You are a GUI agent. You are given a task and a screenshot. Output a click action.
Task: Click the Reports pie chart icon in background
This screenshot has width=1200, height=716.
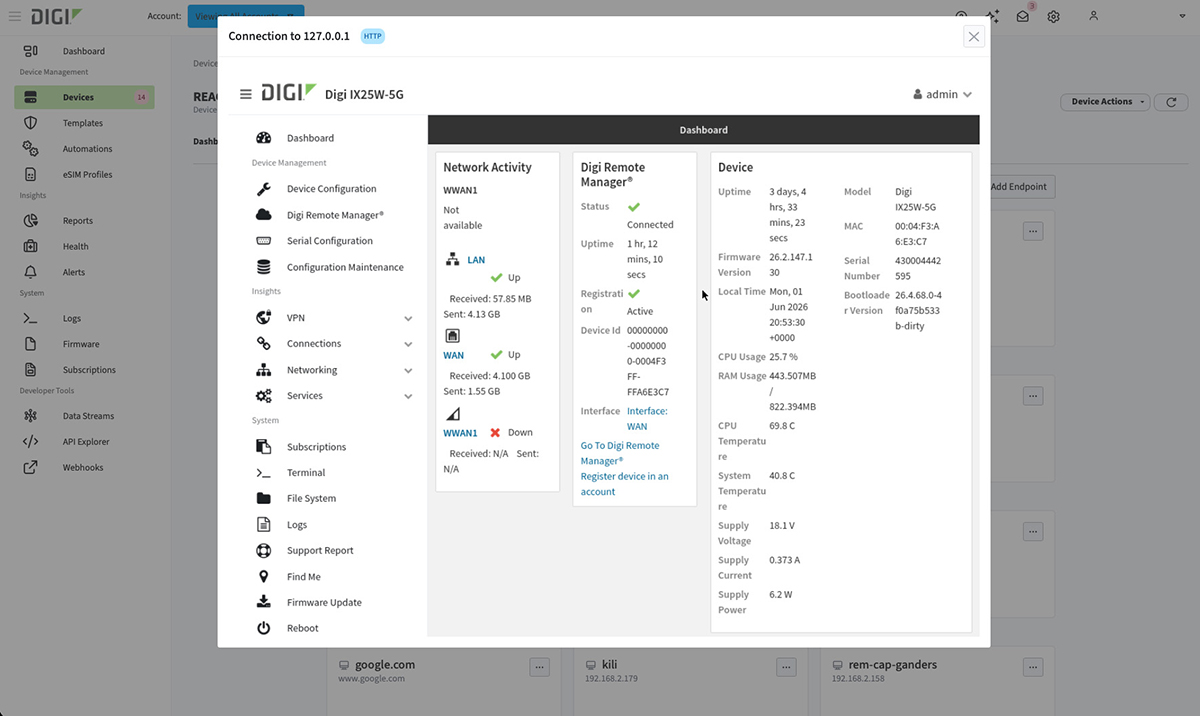tap(31, 221)
